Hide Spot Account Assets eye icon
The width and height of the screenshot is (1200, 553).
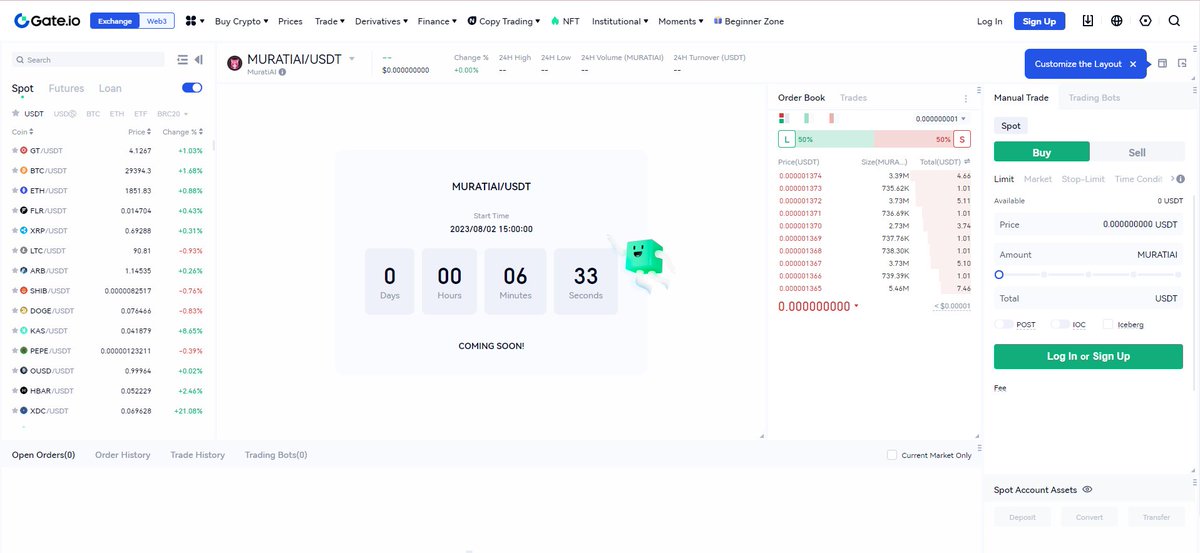(x=1087, y=490)
